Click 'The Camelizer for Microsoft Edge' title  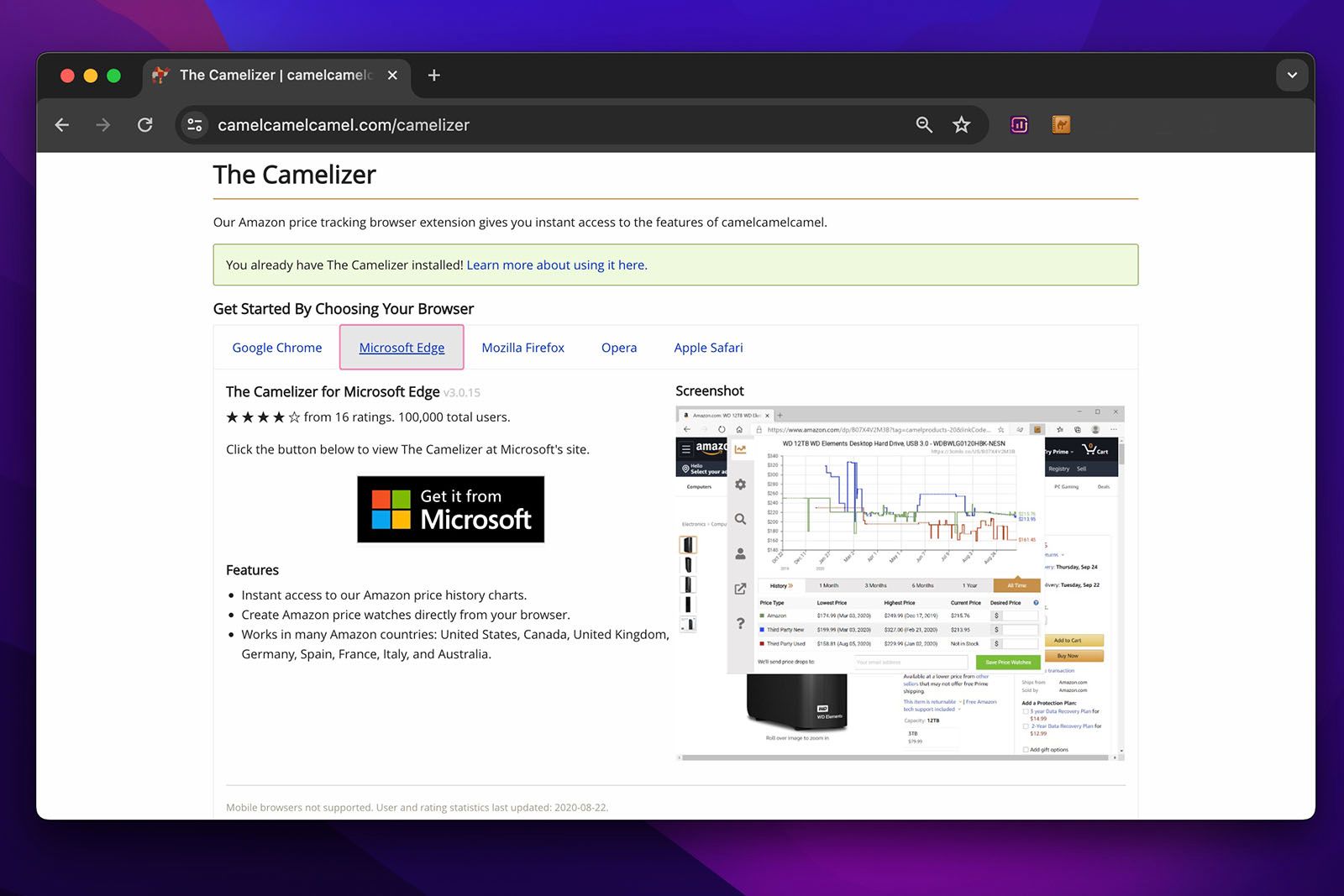(333, 392)
